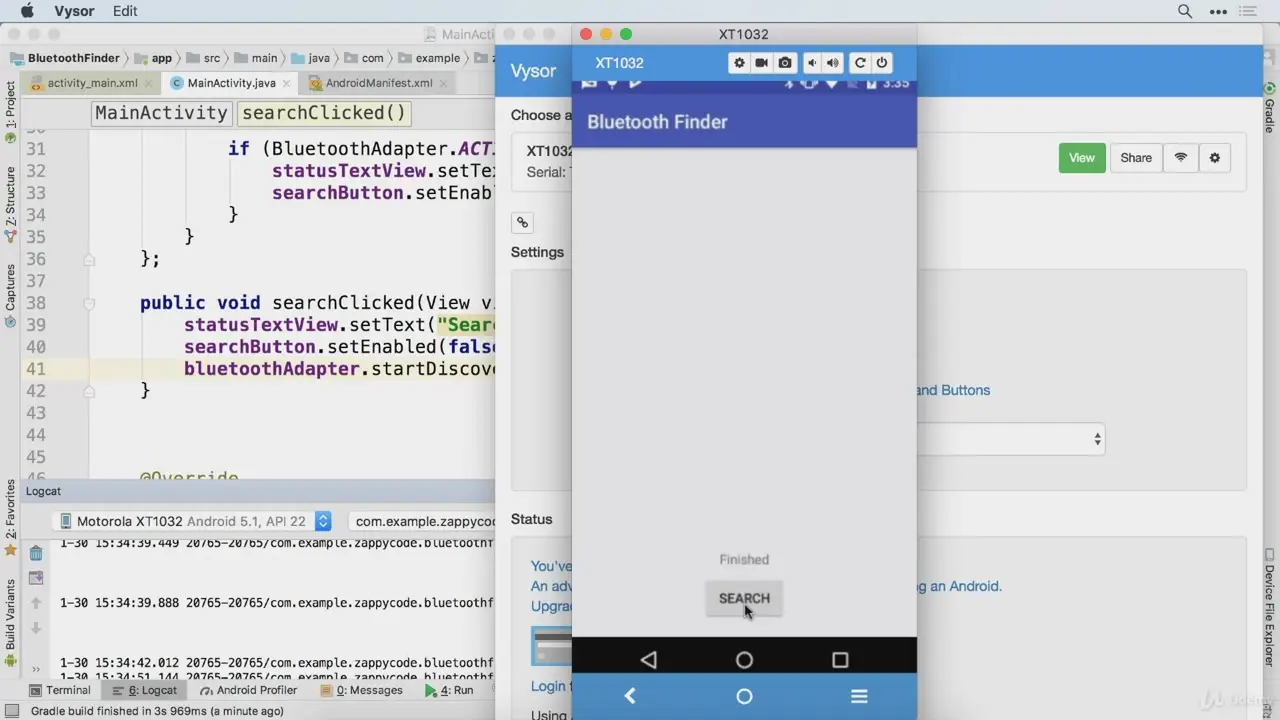Open the Terminal tool window
Image resolution: width=1280 pixels, height=720 pixels.
click(59, 690)
